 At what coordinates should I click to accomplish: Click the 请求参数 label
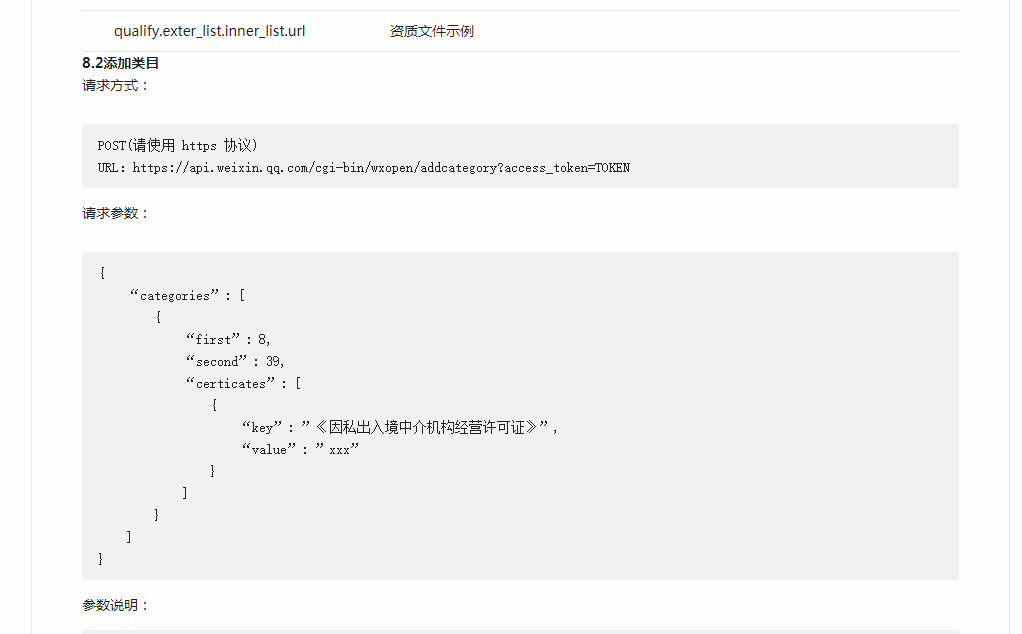pos(115,213)
